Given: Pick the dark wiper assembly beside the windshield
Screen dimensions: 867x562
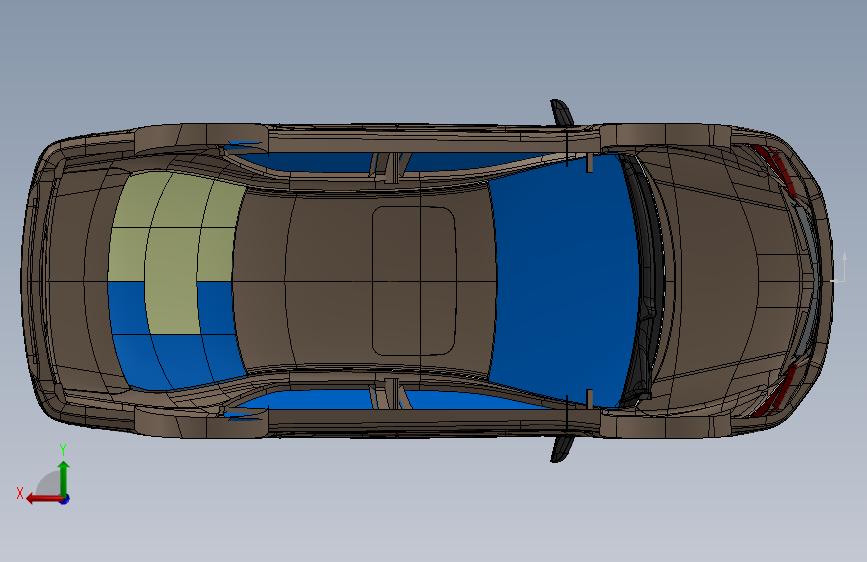Looking at the screenshot, I should (x=647, y=279).
